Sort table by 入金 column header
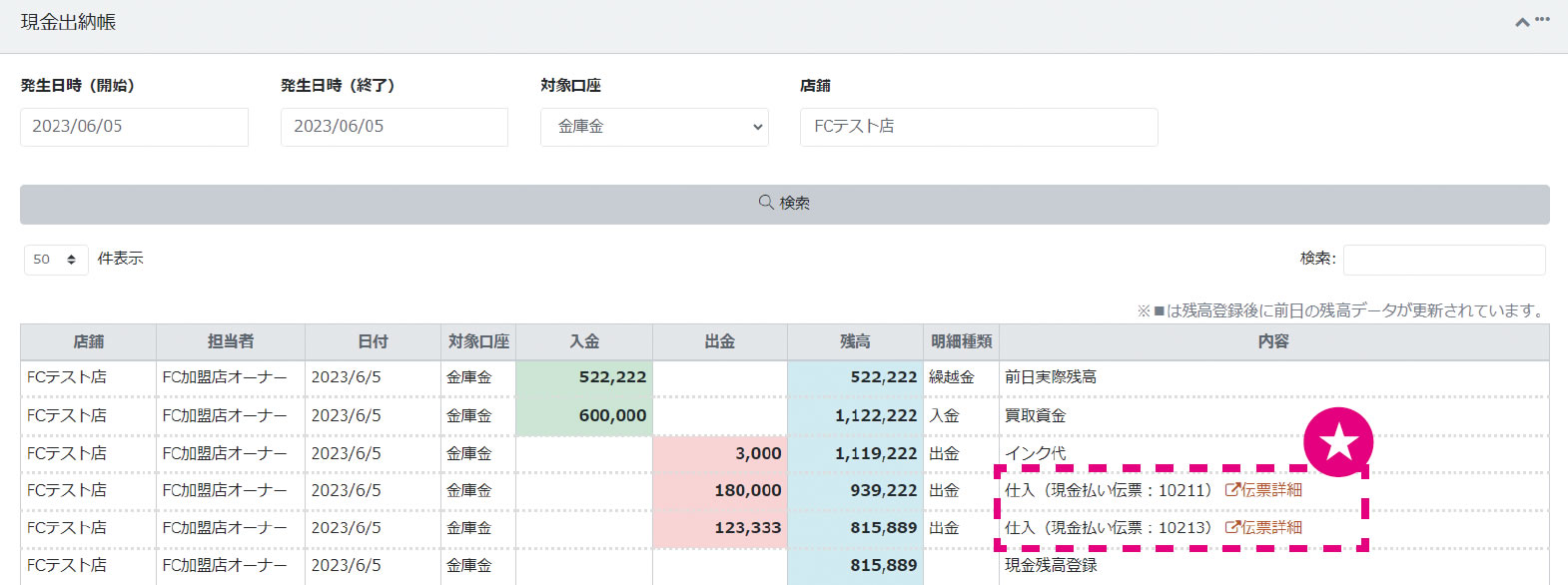This screenshot has width=1568, height=585. 584,341
